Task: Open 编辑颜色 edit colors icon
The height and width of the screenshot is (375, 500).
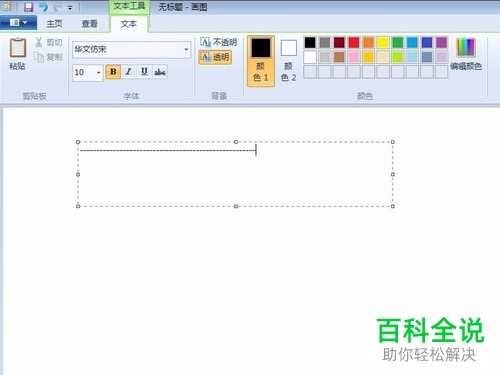Action: pyautogui.click(x=466, y=48)
